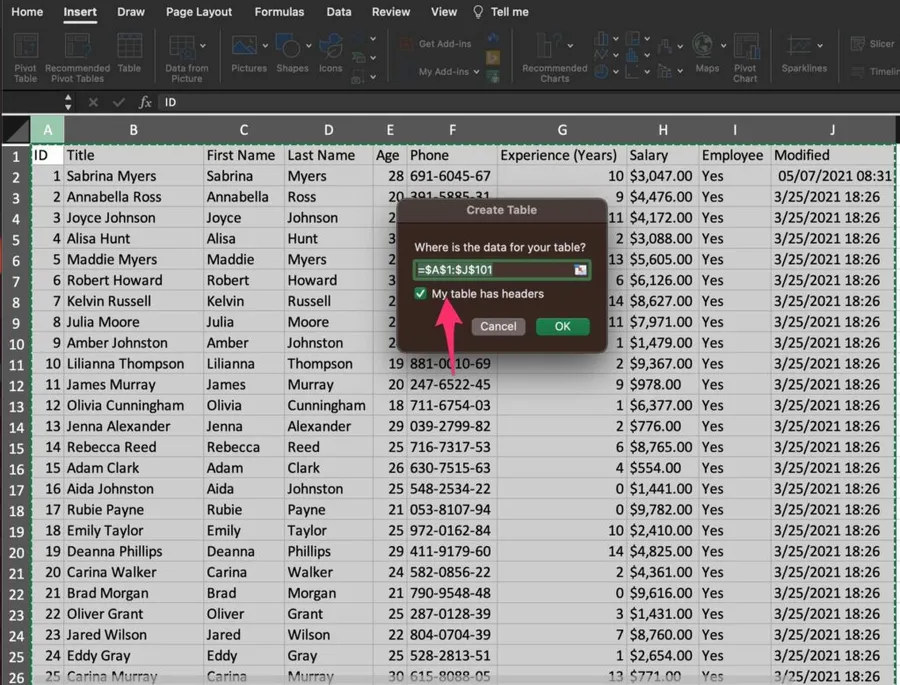This screenshot has height=685, width=900.
Task: Open the Shapes dropdown arrow
Action: (308, 46)
